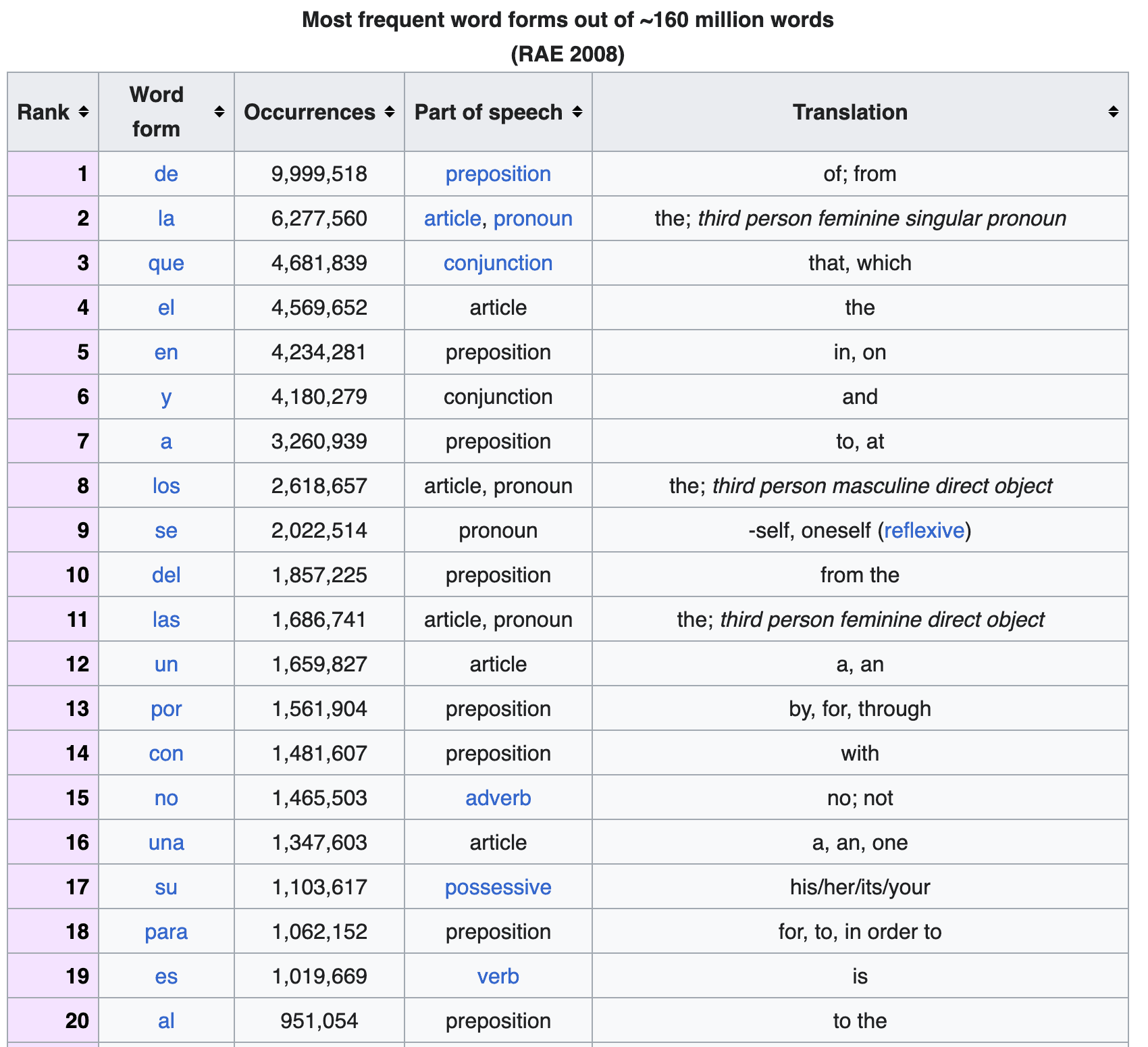
Task: Click the 'reflexive' translation link
Action: coord(924,531)
